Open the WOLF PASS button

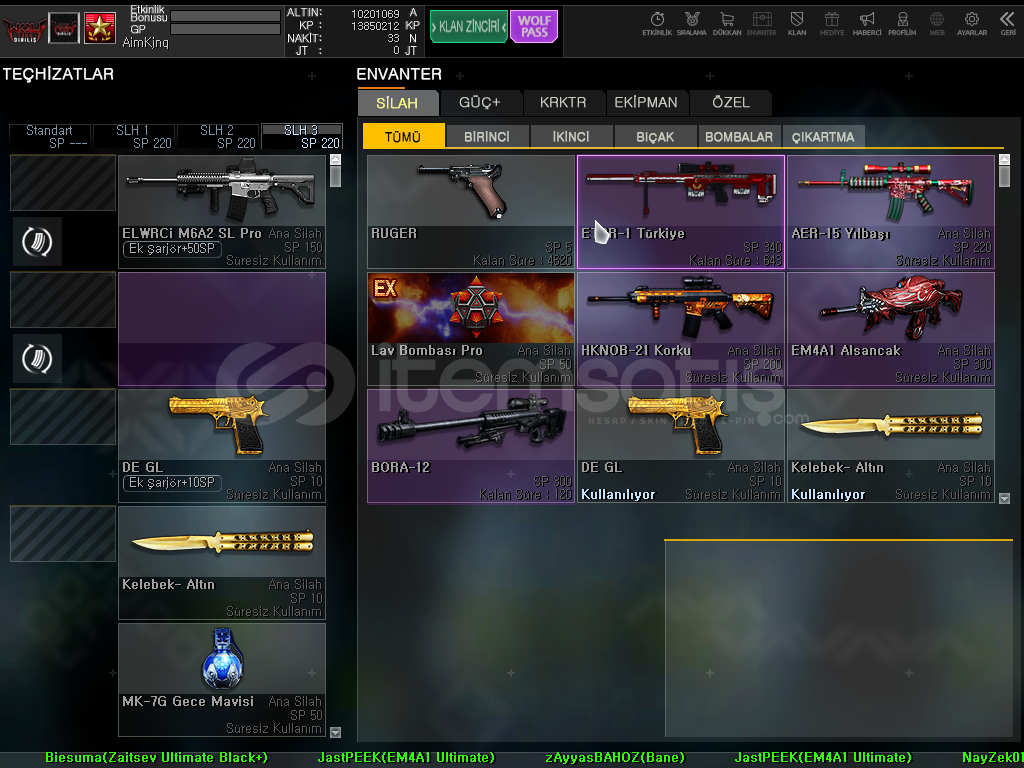coord(534,27)
